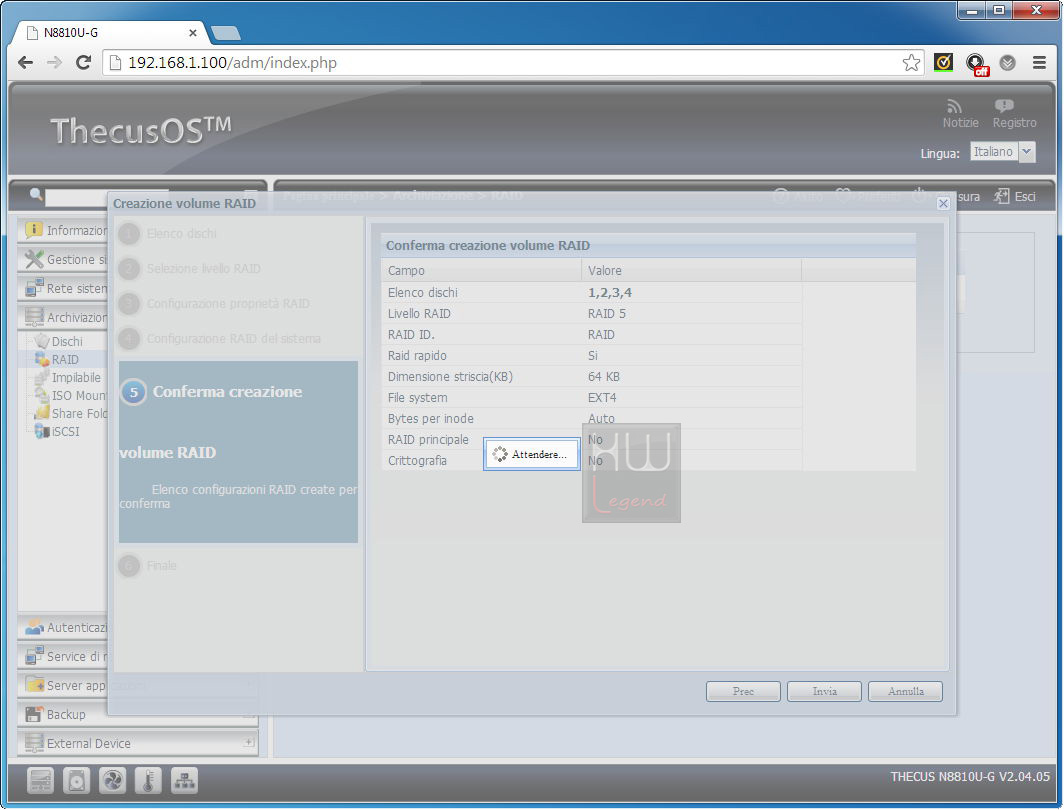The height and width of the screenshot is (810, 1064).
Task: Click the 64 KB stripe size value
Action: pos(604,377)
